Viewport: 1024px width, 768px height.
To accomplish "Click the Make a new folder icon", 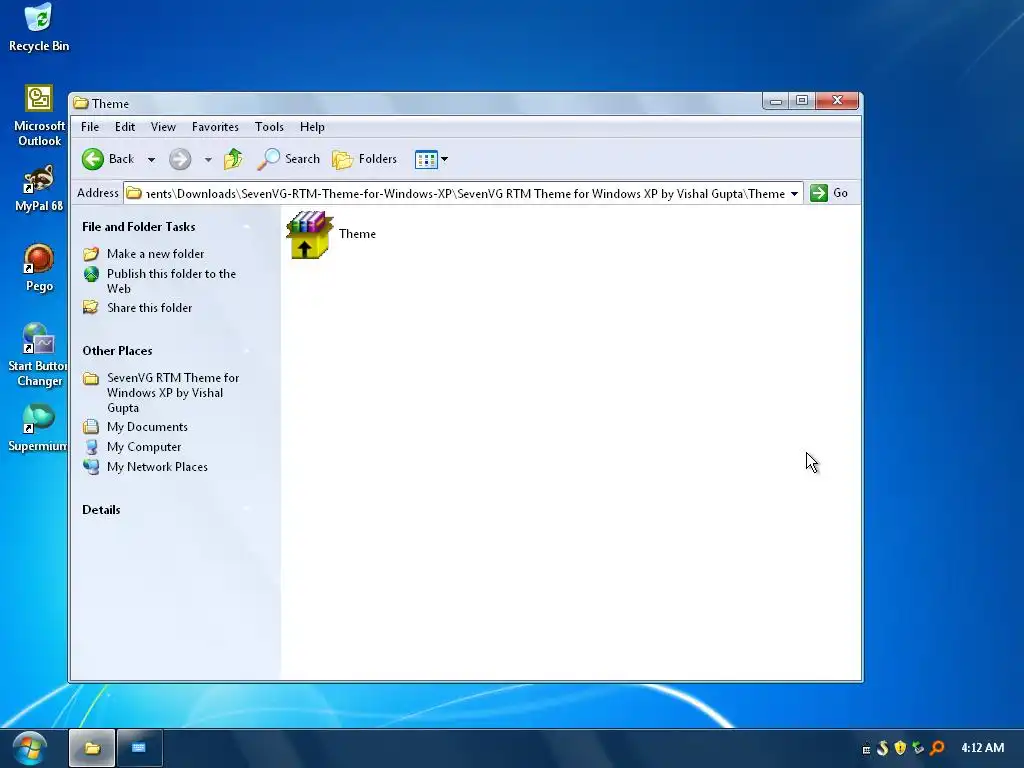I will coord(91,253).
